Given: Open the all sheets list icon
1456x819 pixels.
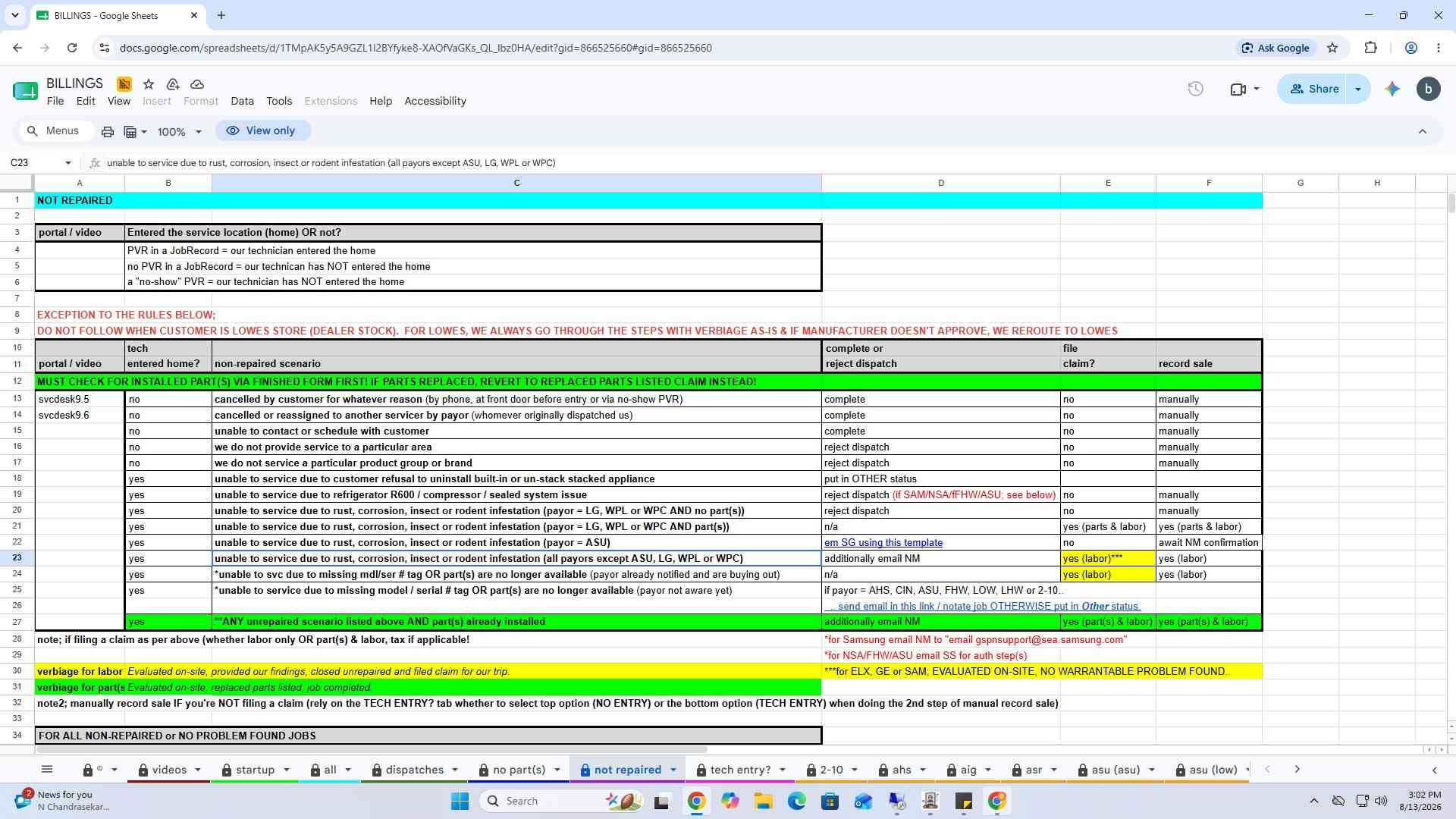Looking at the screenshot, I should [47, 770].
